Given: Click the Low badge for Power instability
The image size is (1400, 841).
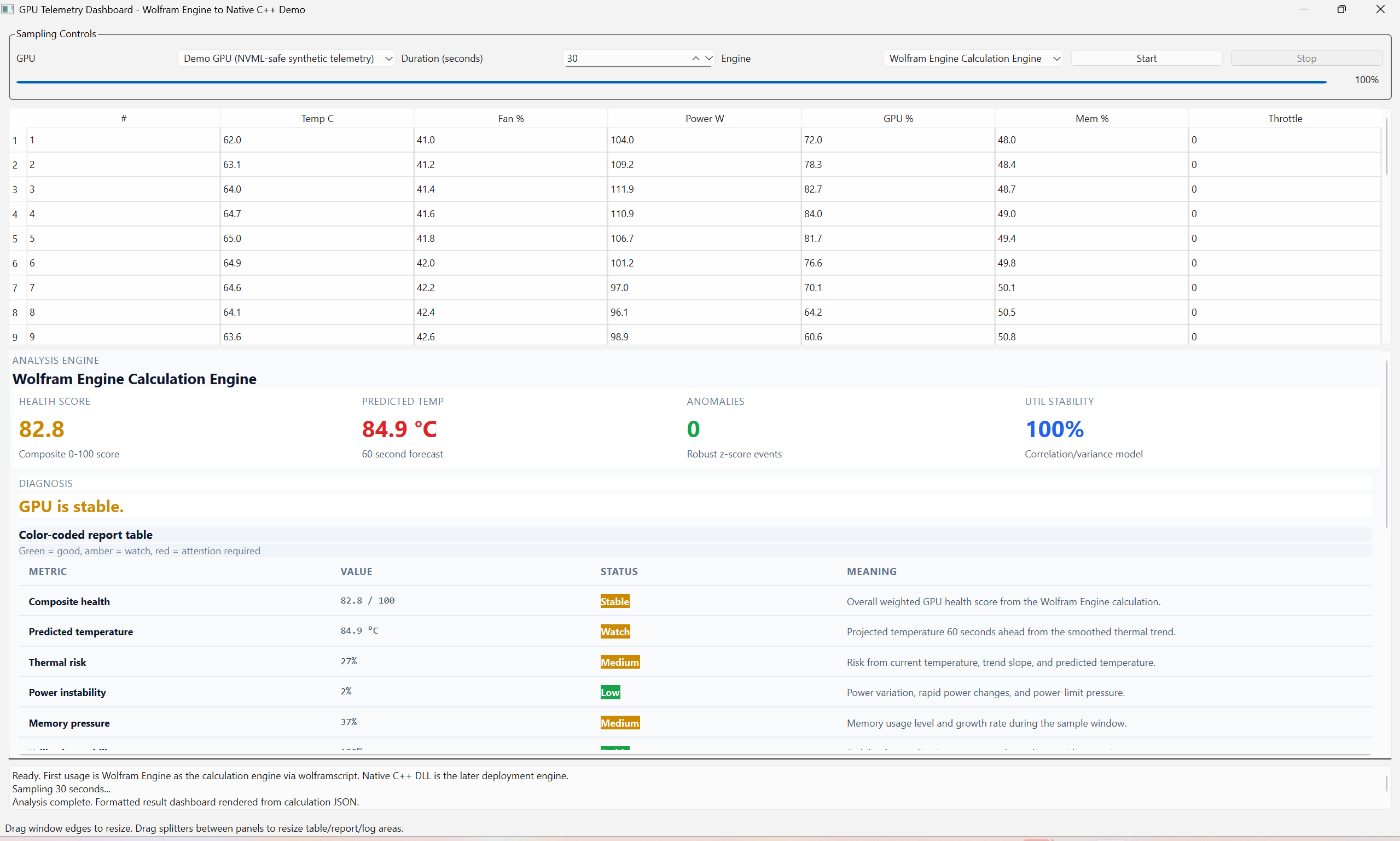Looking at the screenshot, I should (610, 692).
